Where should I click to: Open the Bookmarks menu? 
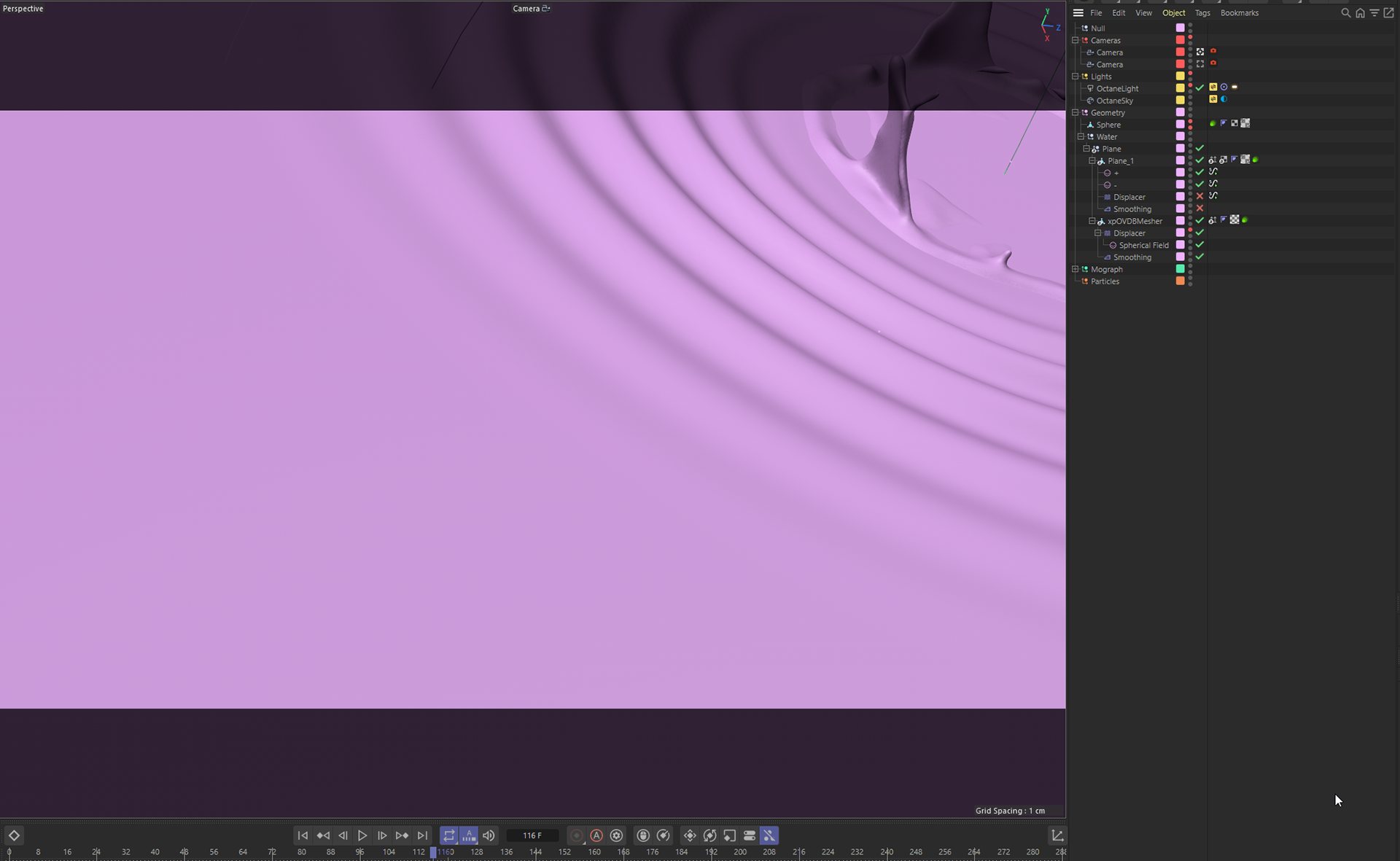[x=1239, y=13]
